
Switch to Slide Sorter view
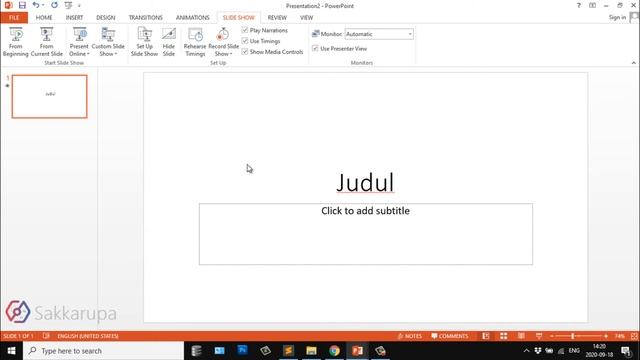(504, 336)
